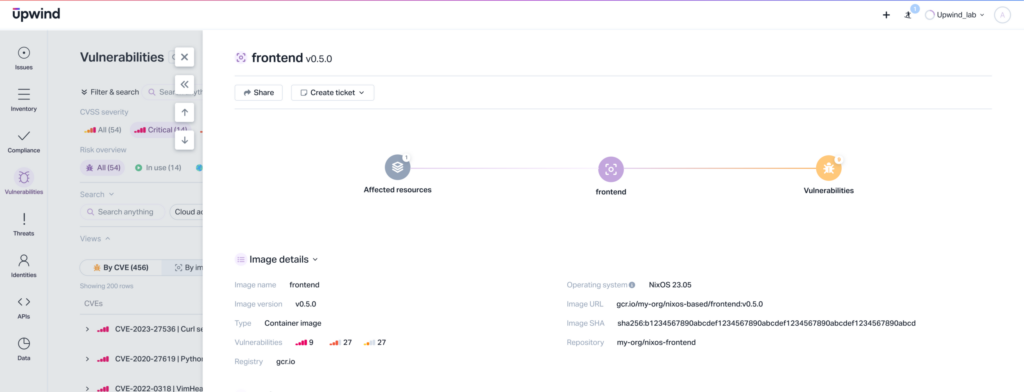Viewport: 1024px width, 392px height.
Task: Open APIs sidebar section
Action: click(x=24, y=307)
